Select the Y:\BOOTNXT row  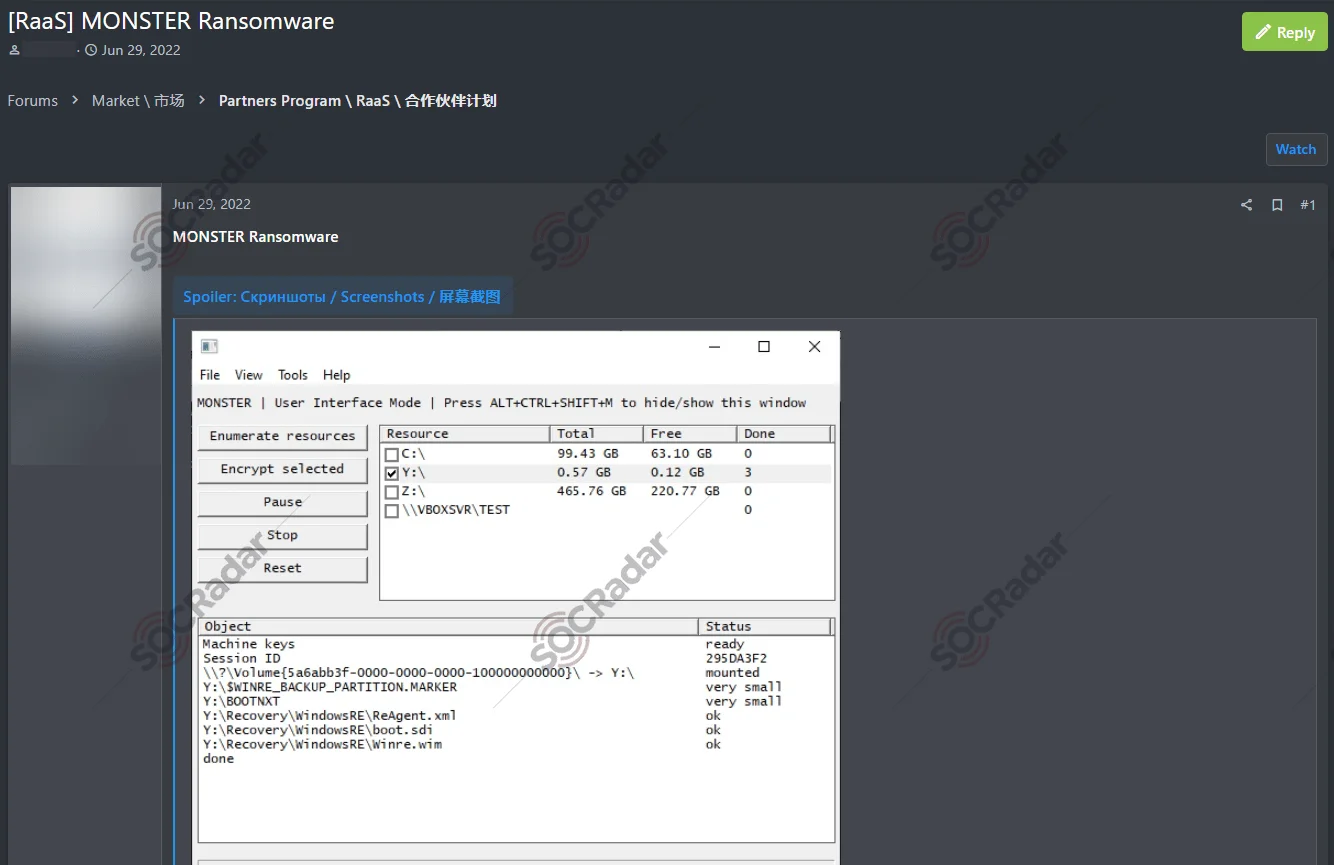[x=516, y=701]
